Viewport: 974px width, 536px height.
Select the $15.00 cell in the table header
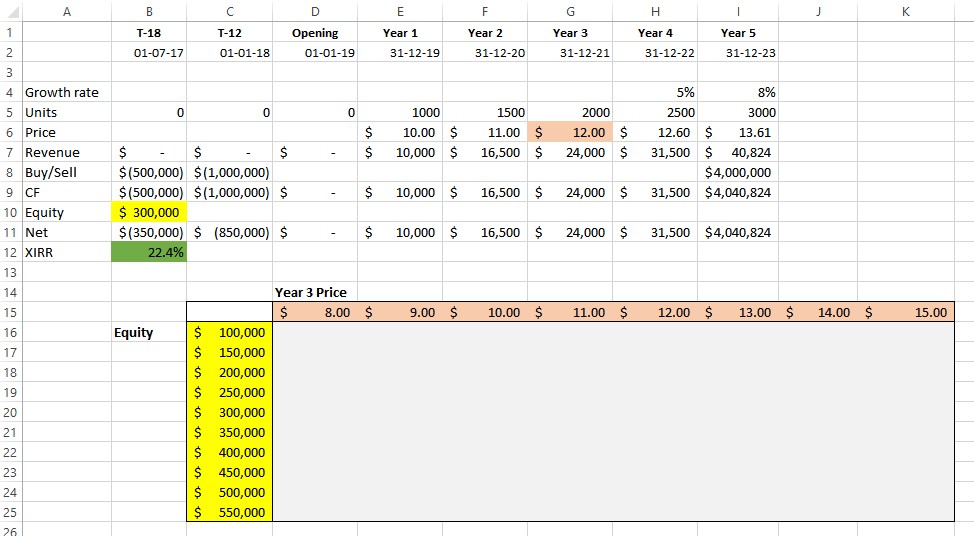coord(912,313)
